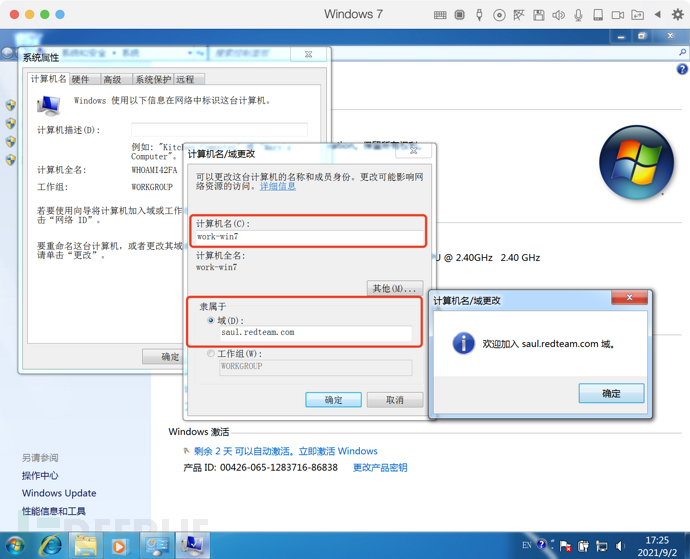The image size is (690, 559).
Task: Click 确定 in the welcome domain dialog
Action: 611,394
